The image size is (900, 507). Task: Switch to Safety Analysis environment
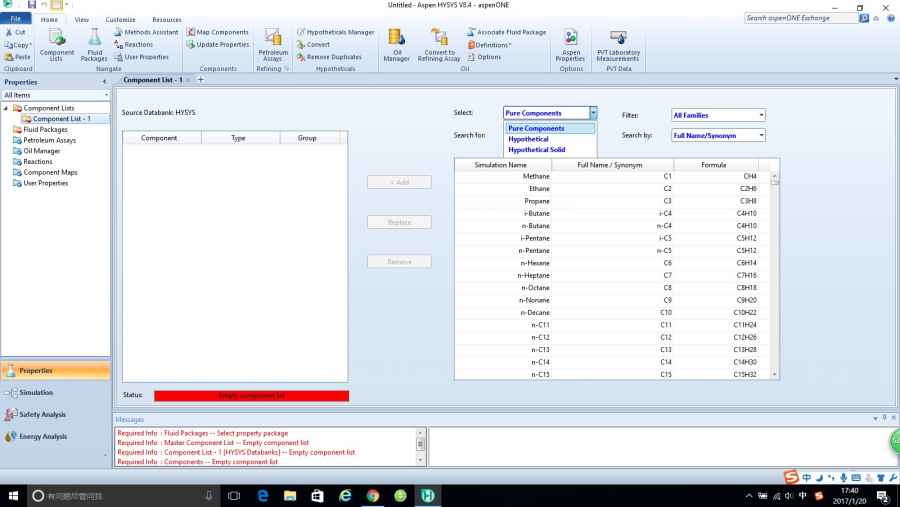[x=56, y=415]
